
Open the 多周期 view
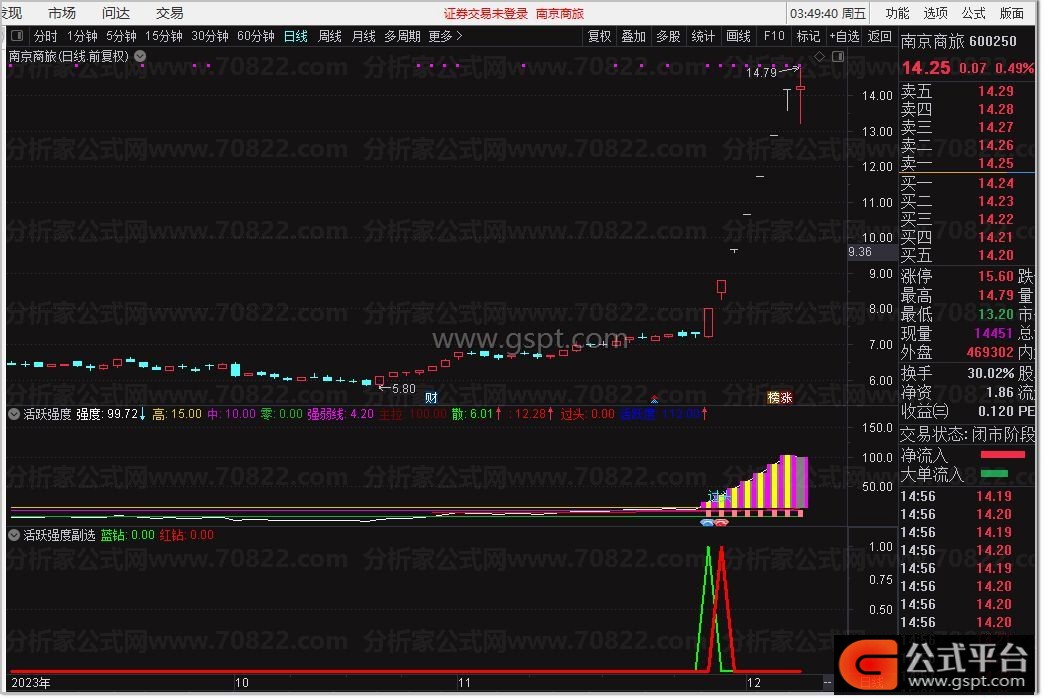402,36
